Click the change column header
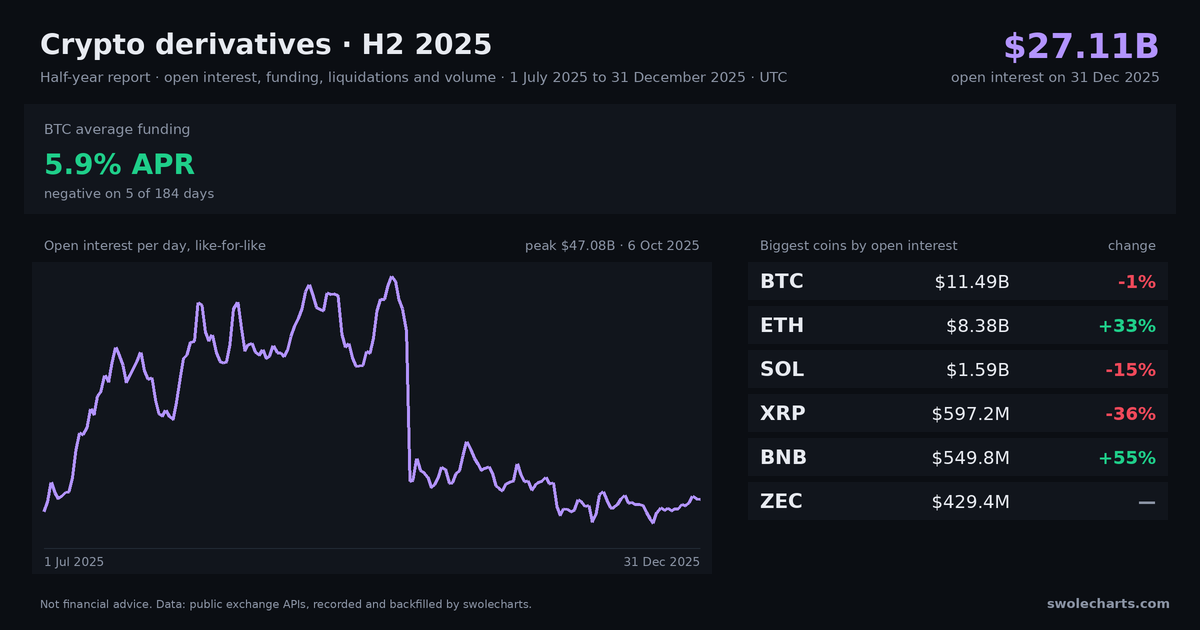The height and width of the screenshot is (630, 1200). coord(1131,246)
